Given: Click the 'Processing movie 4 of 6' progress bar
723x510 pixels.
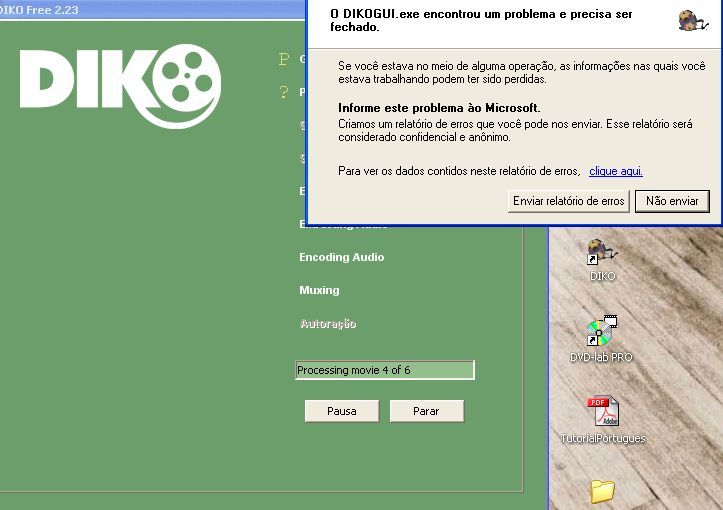Looking at the screenshot, I should (x=385, y=370).
